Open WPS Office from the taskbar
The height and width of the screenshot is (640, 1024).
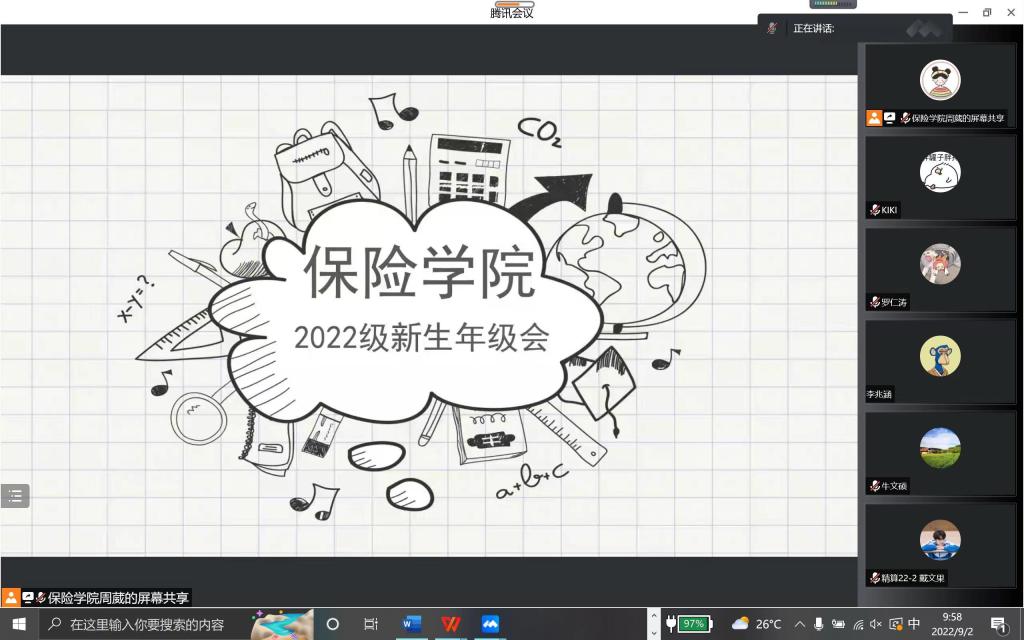451,624
